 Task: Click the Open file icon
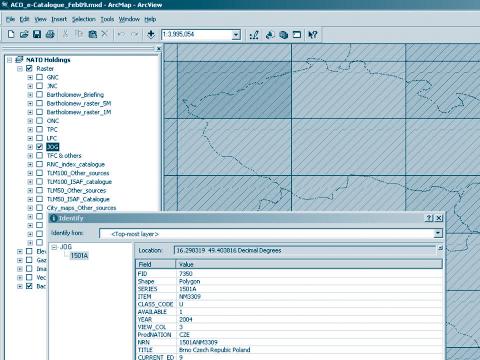[24, 34]
